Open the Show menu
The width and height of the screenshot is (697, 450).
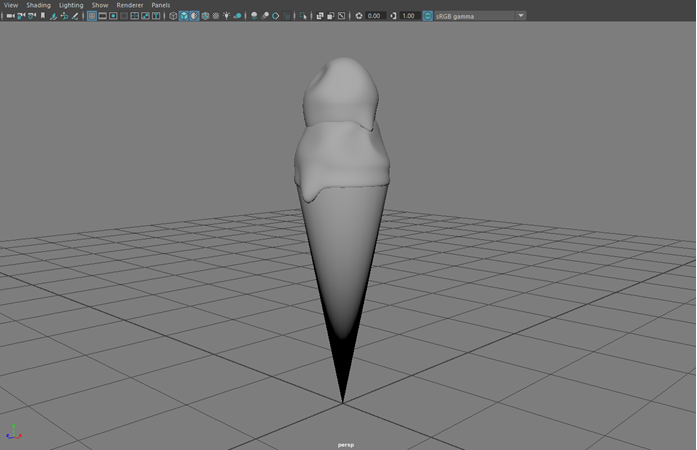(x=100, y=5)
